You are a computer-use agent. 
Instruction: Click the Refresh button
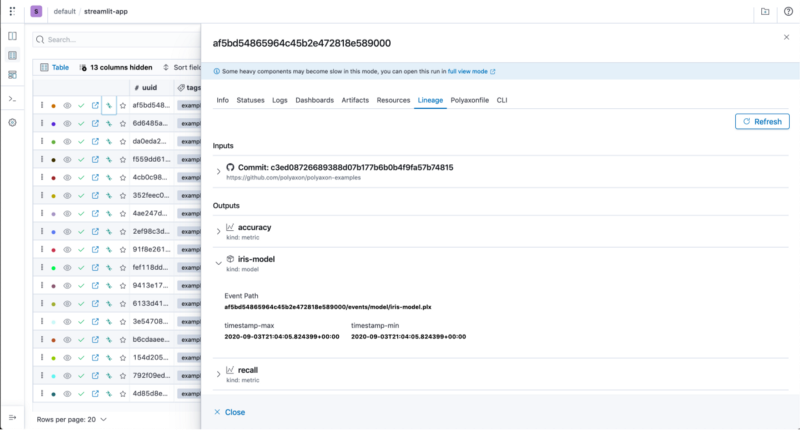[x=762, y=121]
